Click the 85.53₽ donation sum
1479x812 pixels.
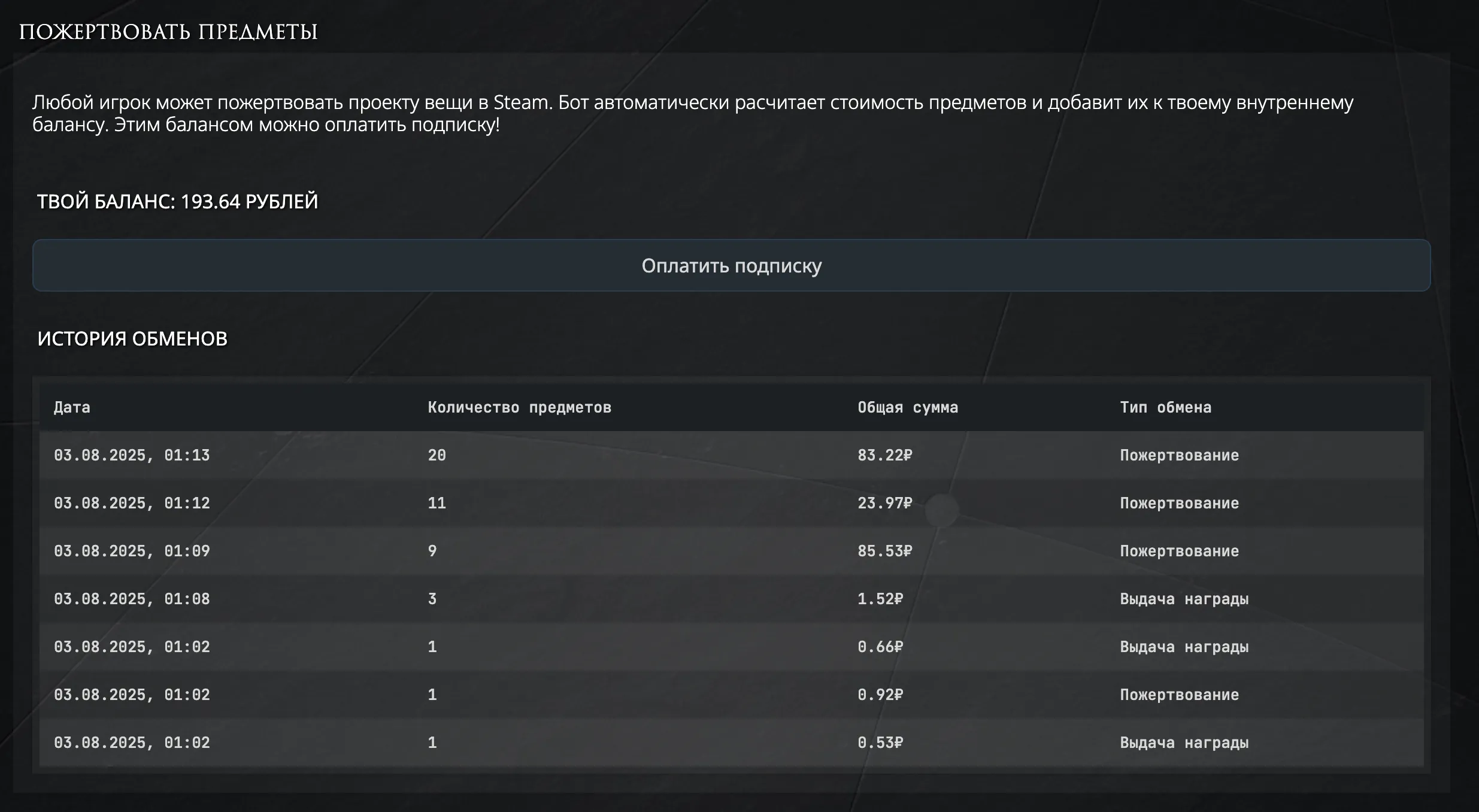(x=884, y=552)
